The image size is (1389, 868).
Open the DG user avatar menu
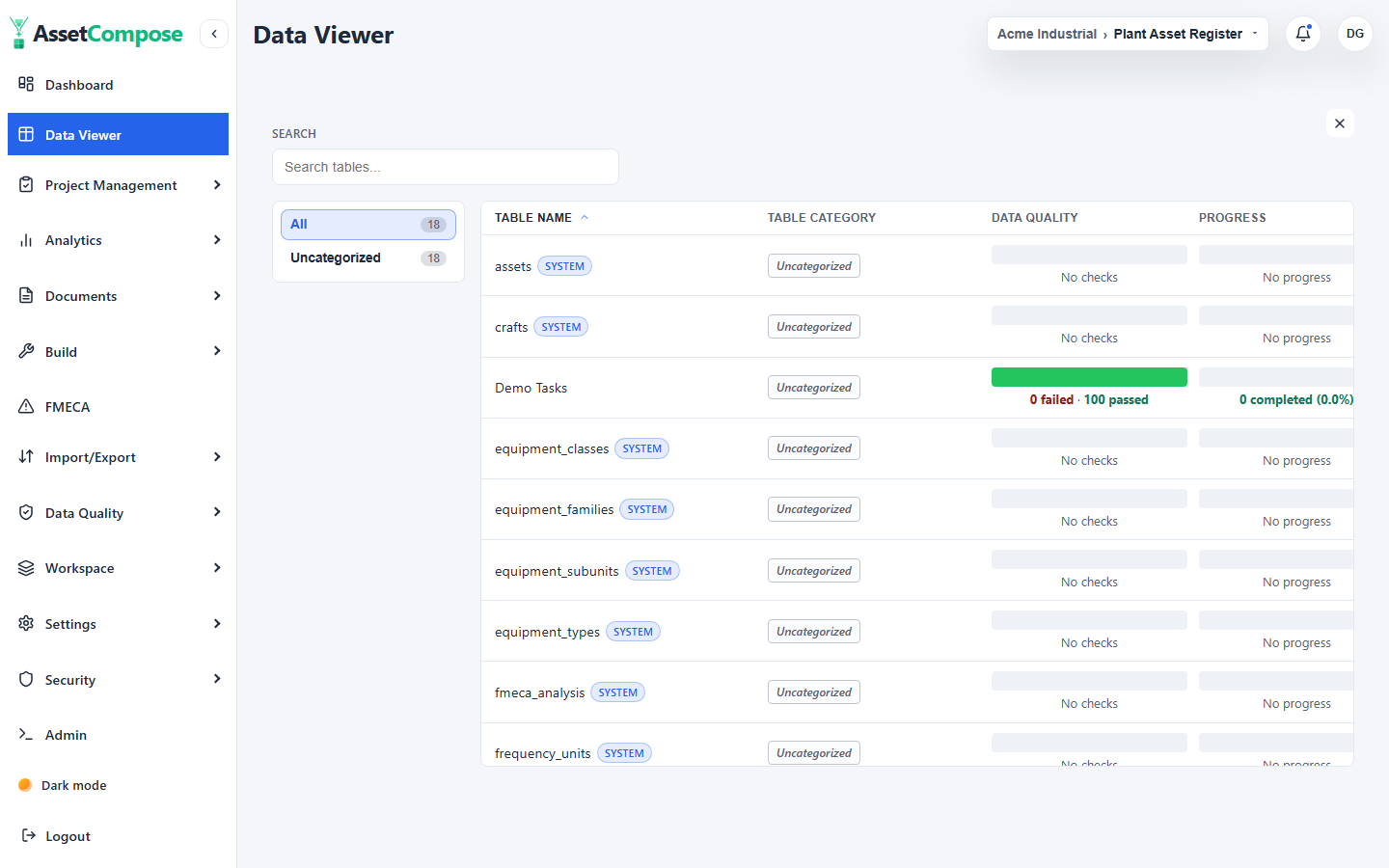tap(1355, 34)
